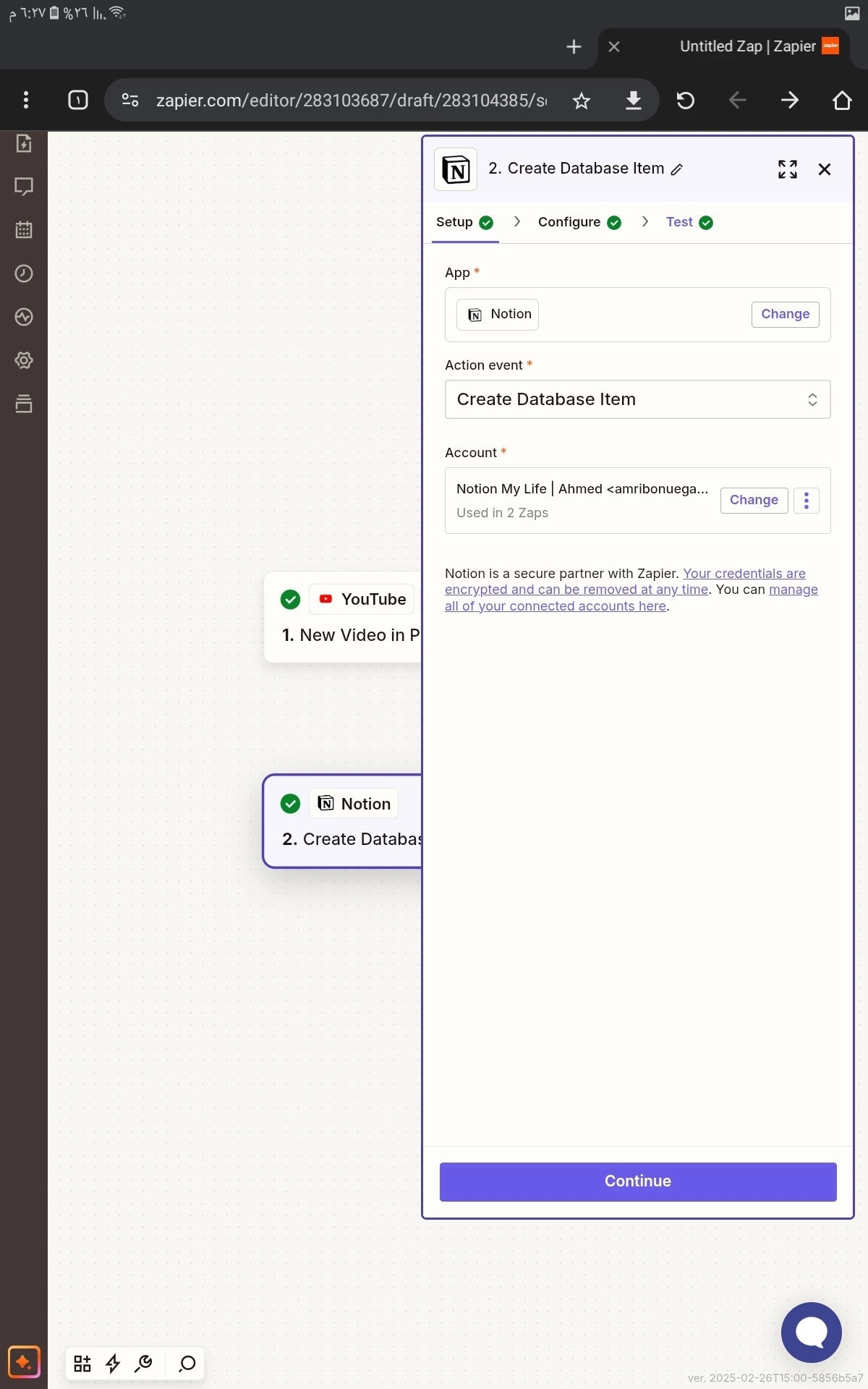This screenshot has width=868, height=1389.
Task: Click the URL address bar
Action: pos(352,101)
